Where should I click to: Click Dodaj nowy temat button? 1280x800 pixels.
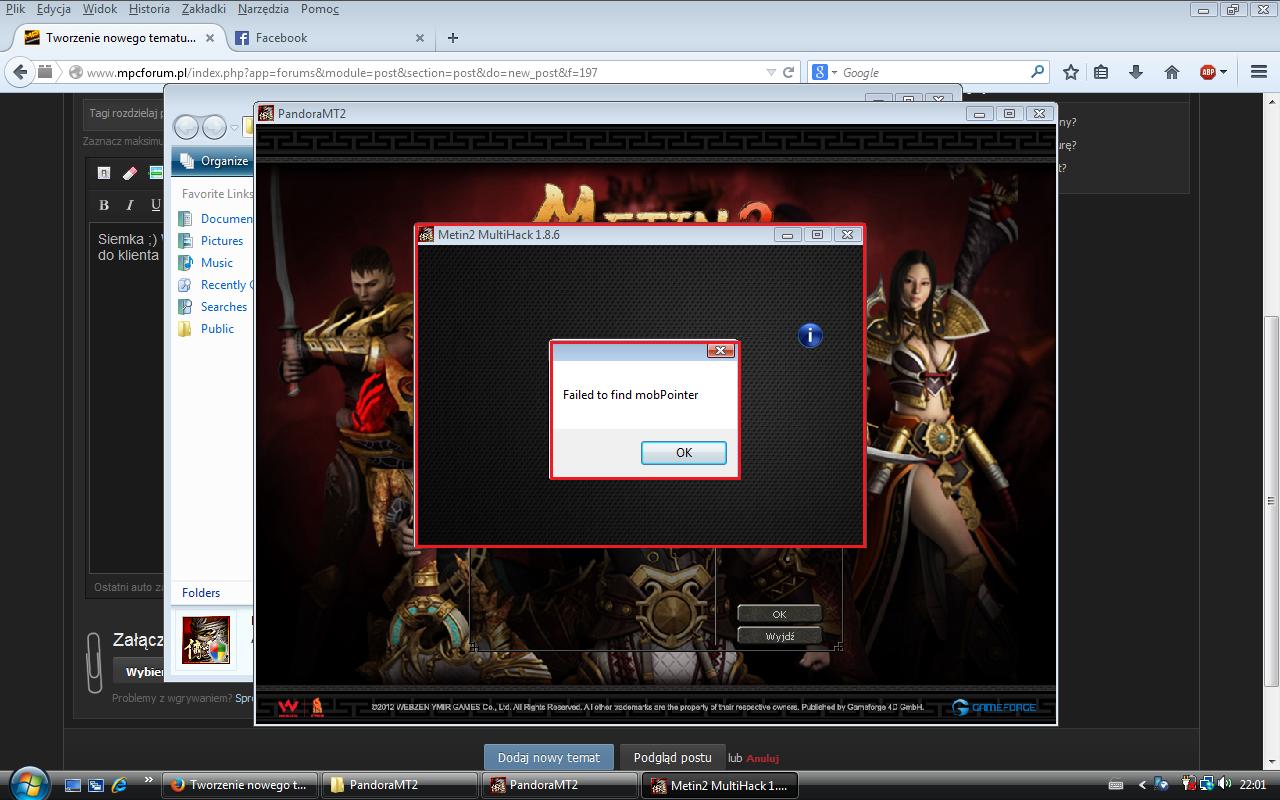tap(549, 757)
